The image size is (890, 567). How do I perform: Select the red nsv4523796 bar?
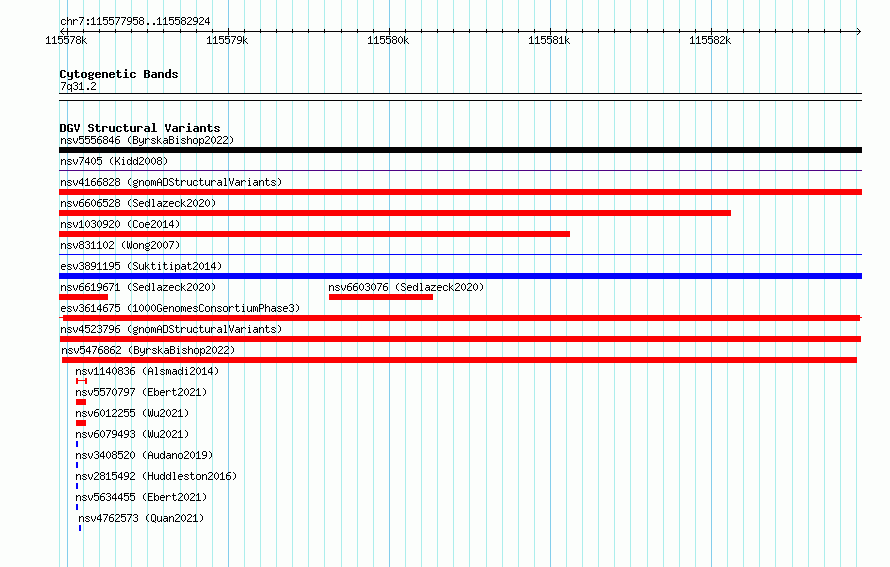click(460, 339)
